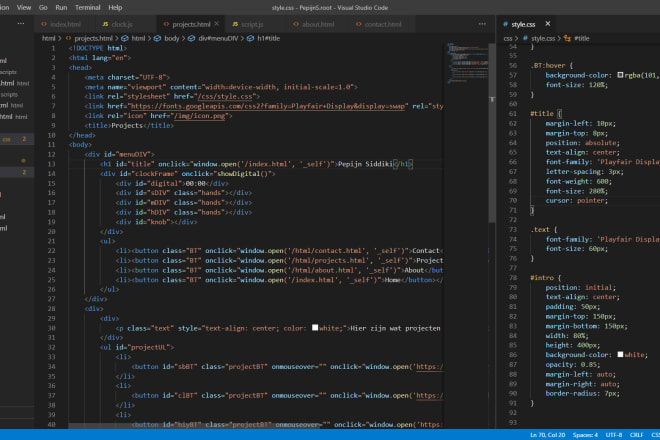Click line number 13 in HTML editor
This screenshot has width=660, height=440.
click(x=51, y=164)
